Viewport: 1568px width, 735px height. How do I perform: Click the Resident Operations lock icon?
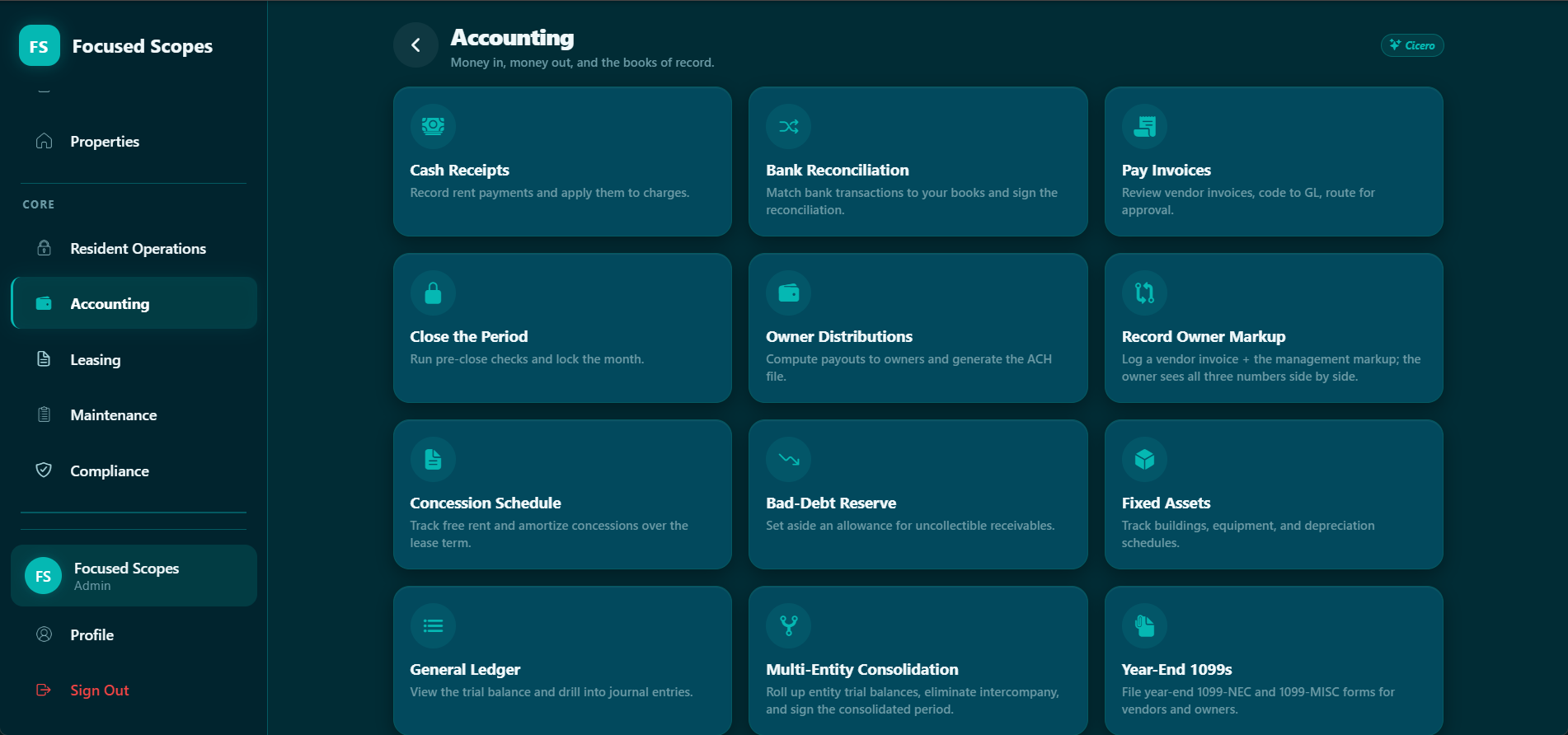point(45,248)
